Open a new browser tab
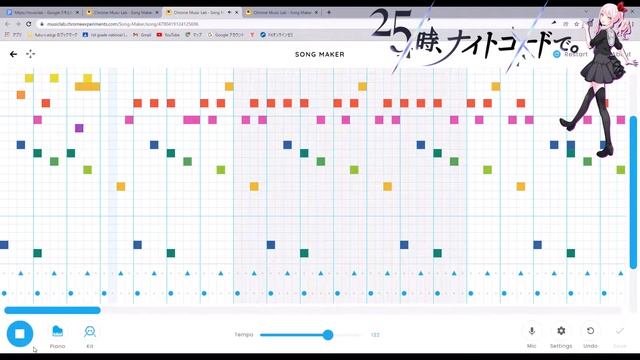Screen dimensions: 640x360 (x=329, y=12)
